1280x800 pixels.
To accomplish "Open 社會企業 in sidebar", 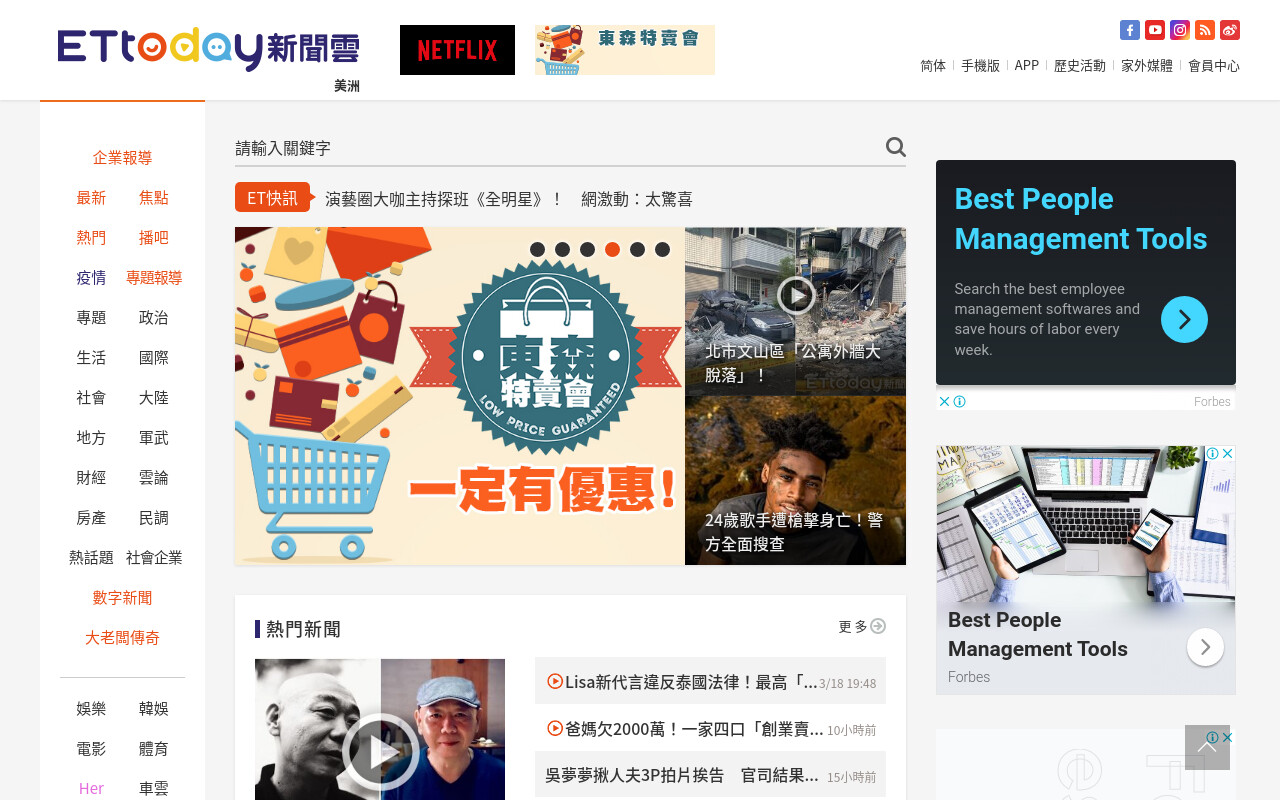I will coord(154,557).
